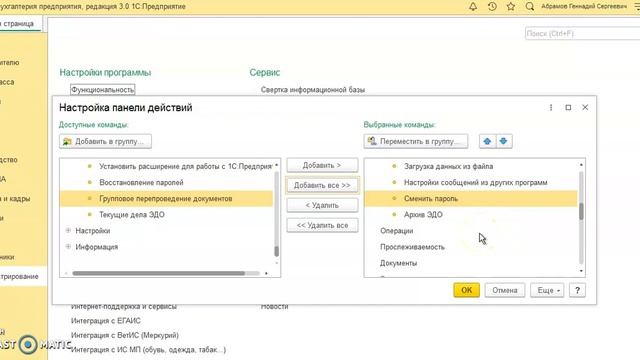The image size is (640, 360).
Task: Close the Настройка панели действий dialog
Action: 585,107
